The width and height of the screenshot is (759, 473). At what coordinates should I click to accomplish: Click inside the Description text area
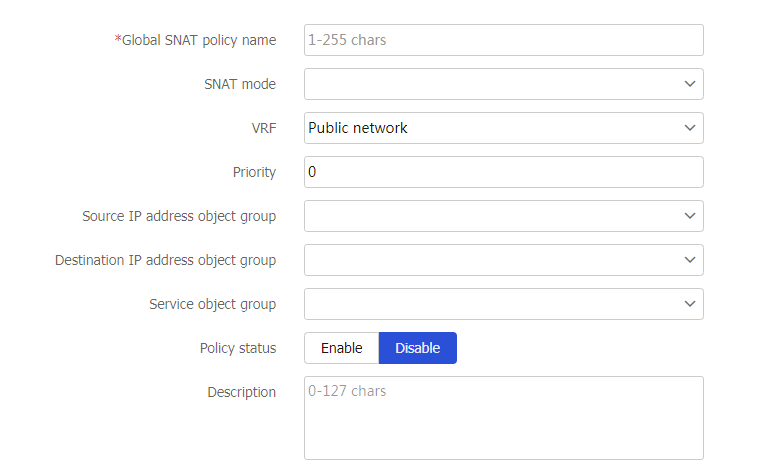pyautogui.click(x=503, y=418)
